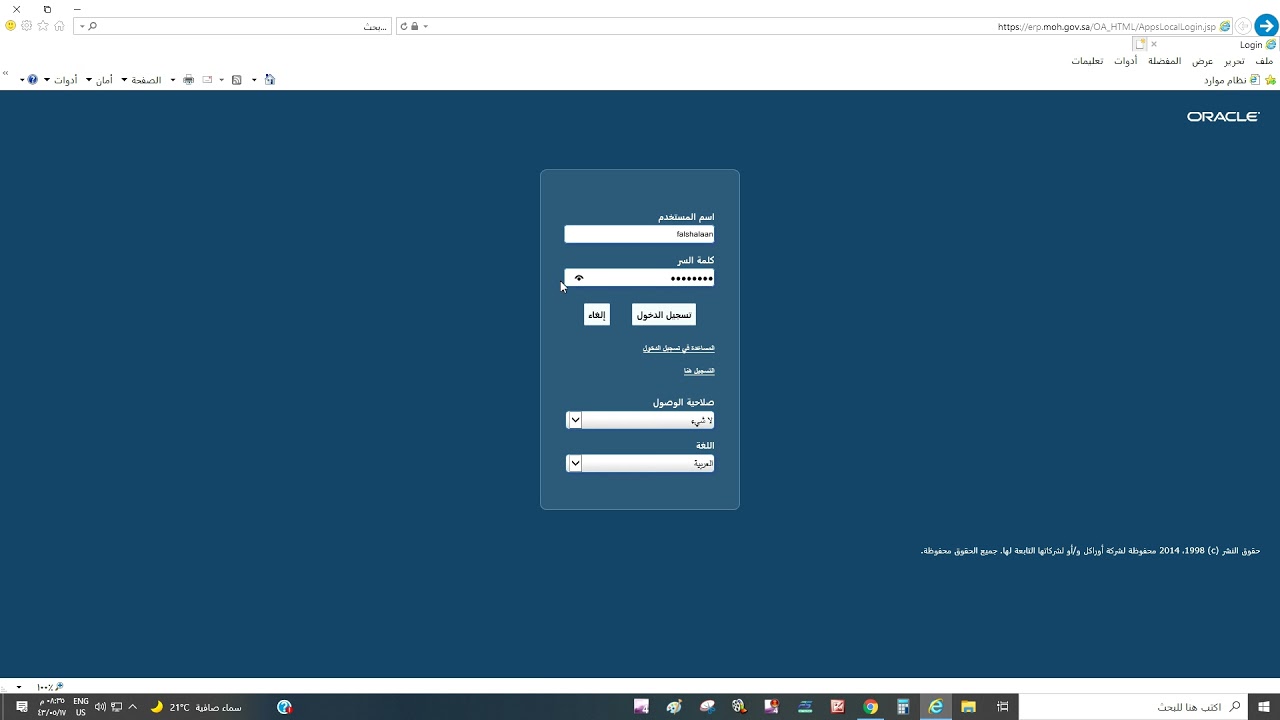This screenshot has height=720, width=1280.
Task: Open the المفضلة menu
Action: click(1164, 61)
